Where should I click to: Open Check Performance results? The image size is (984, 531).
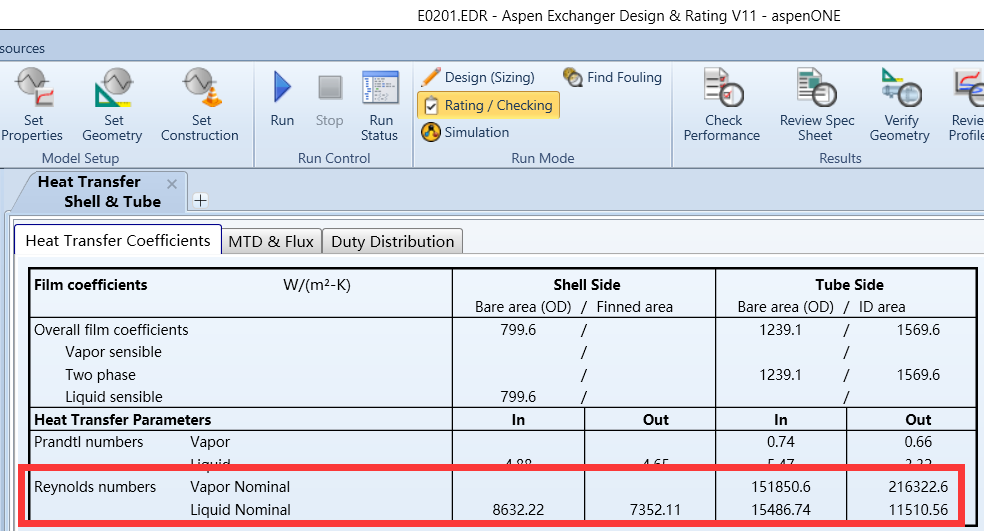pyautogui.click(x=722, y=88)
